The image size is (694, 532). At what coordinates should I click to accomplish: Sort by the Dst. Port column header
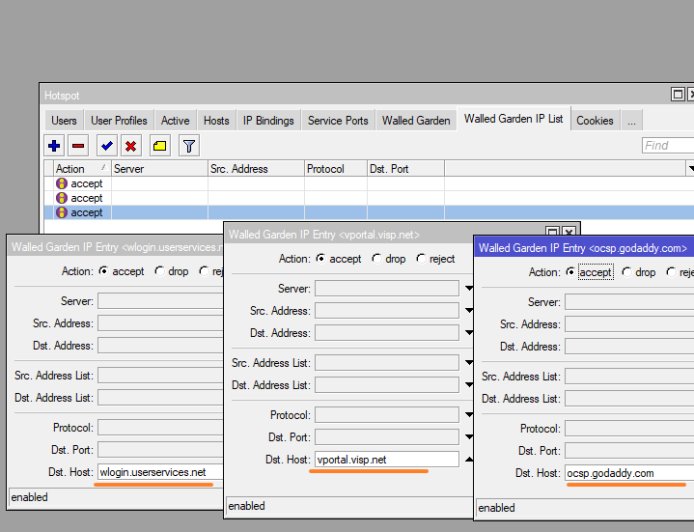tap(405, 169)
